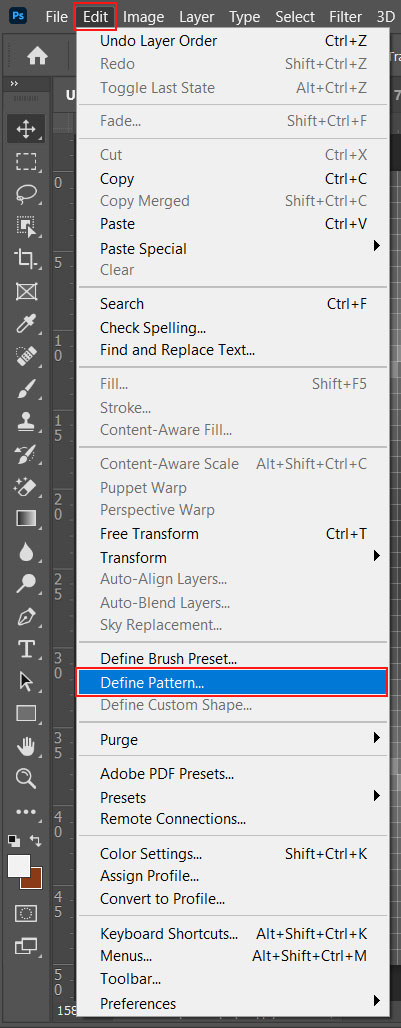Image resolution: width=401 pixels, height=1028 pixels.
Task: Choose Define Brush Preset...
Action: pyautogui.click(x=233, y=658)
